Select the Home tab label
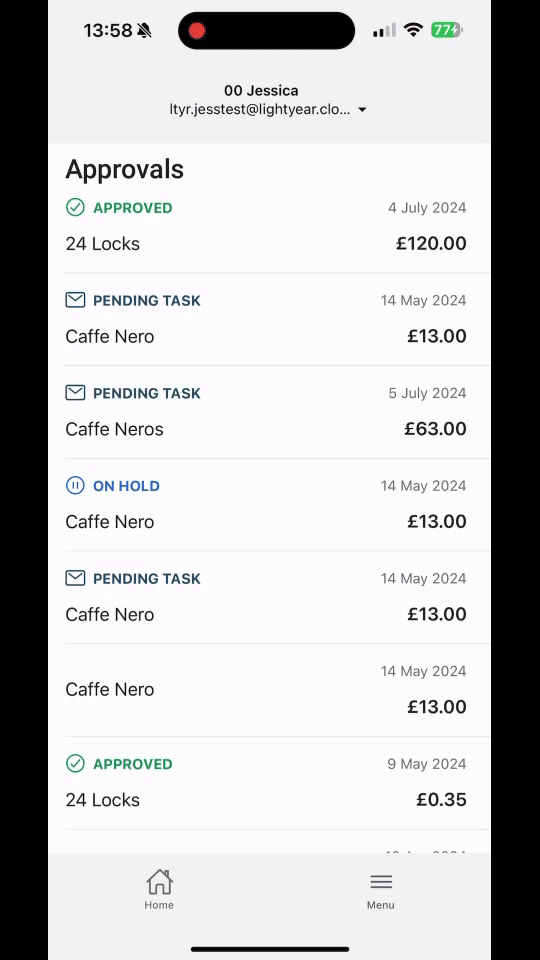 click(x=159, y=905)
